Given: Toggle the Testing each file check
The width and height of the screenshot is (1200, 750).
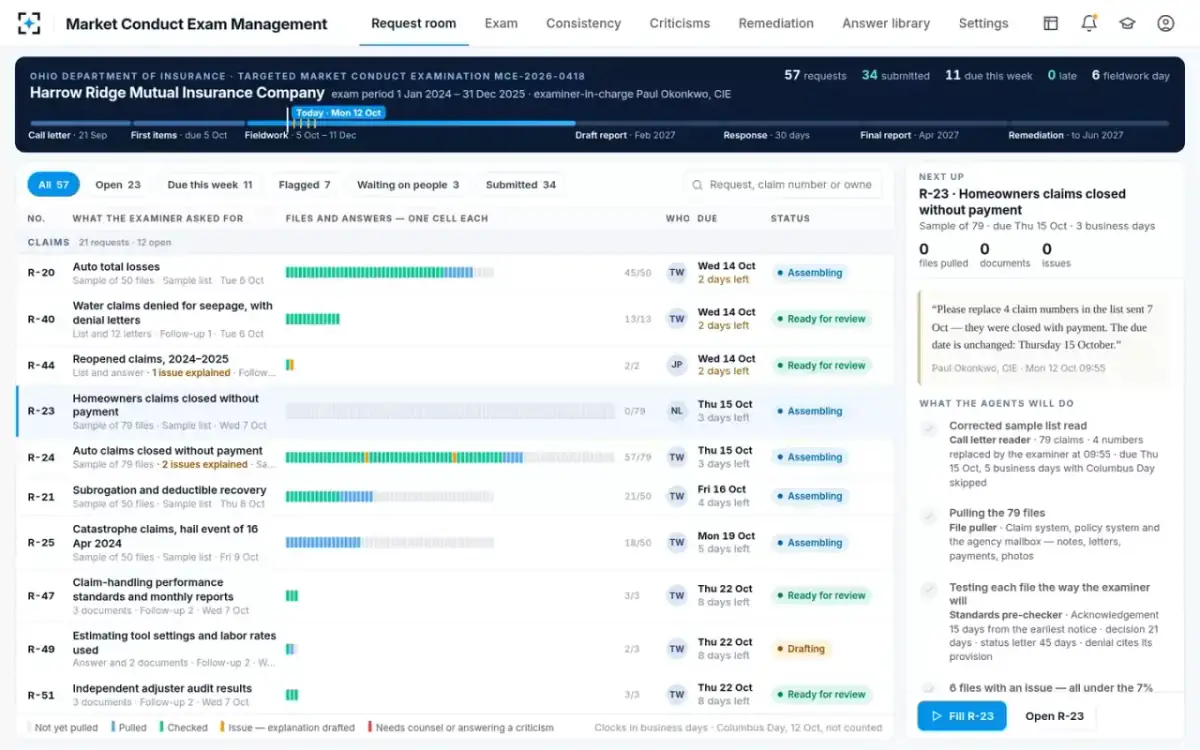Looking at the screenshot, I should pos(929,590).
